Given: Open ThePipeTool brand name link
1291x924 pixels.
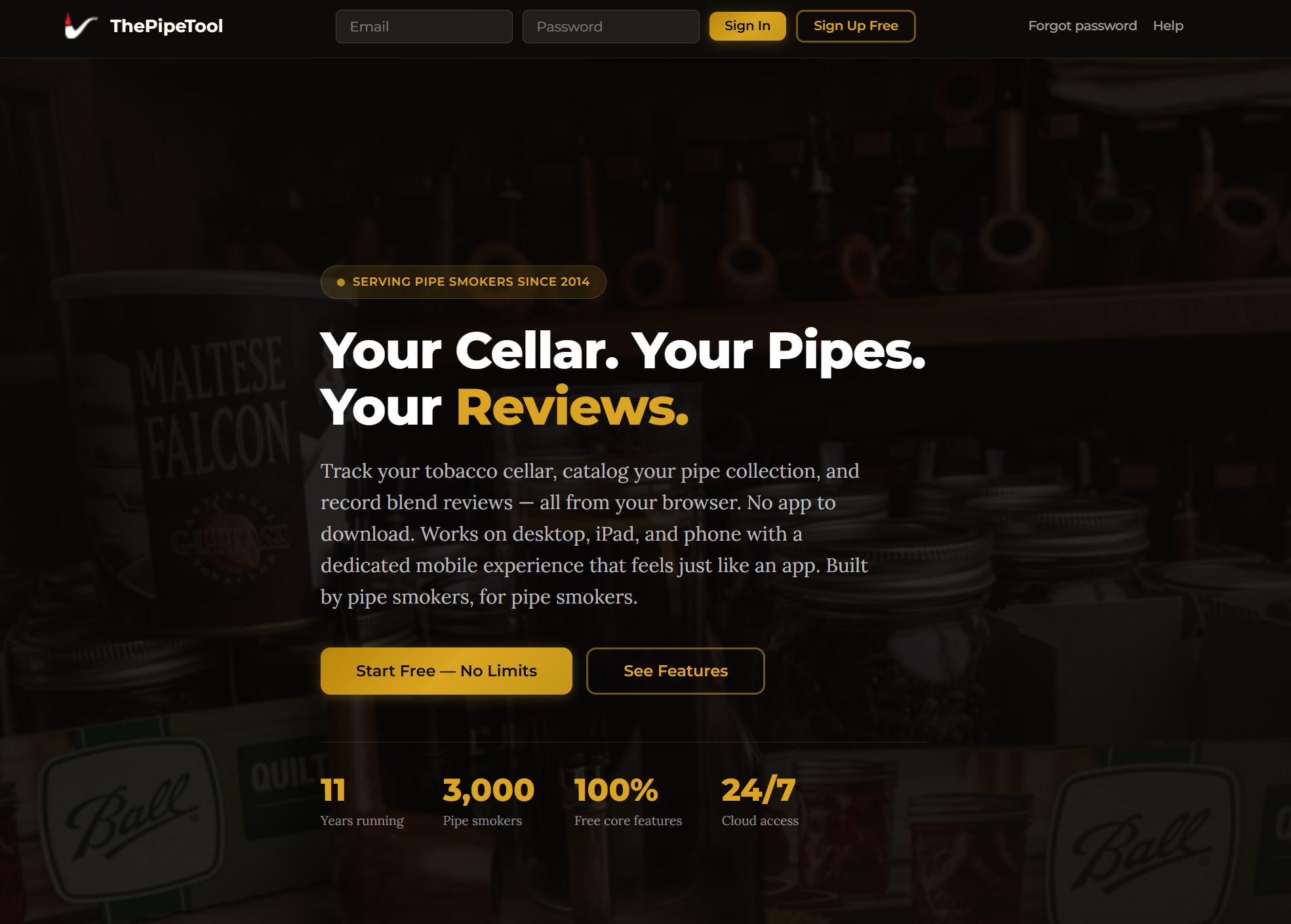Looking at the screenshot, I should coord(167,26).
